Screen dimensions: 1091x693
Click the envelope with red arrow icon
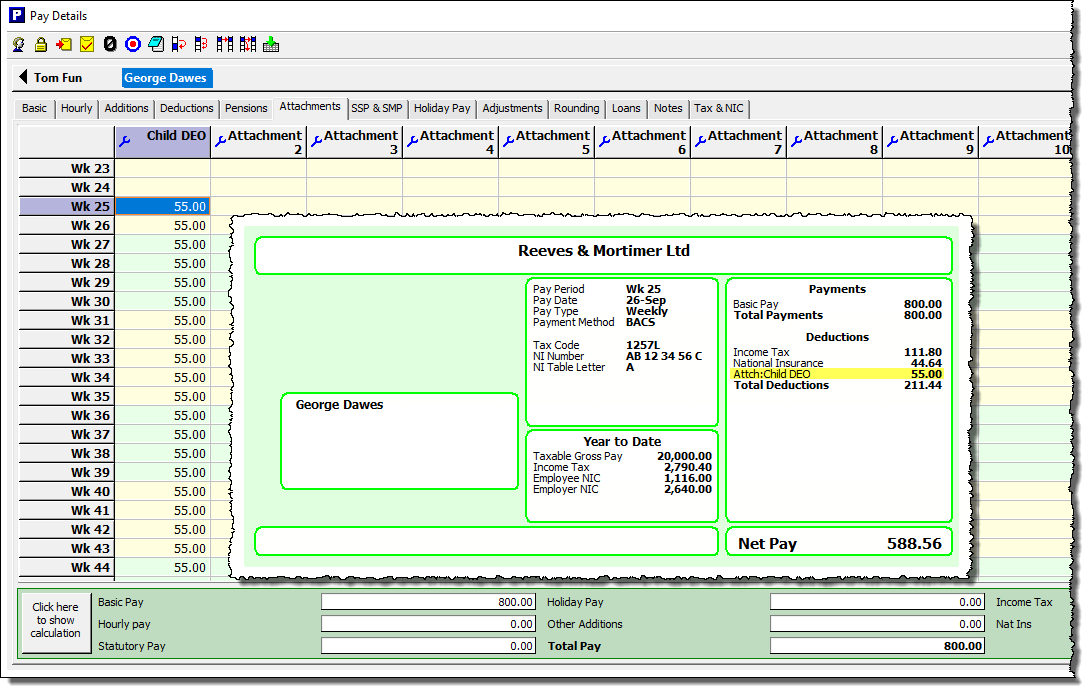click(x=64, y=45)
